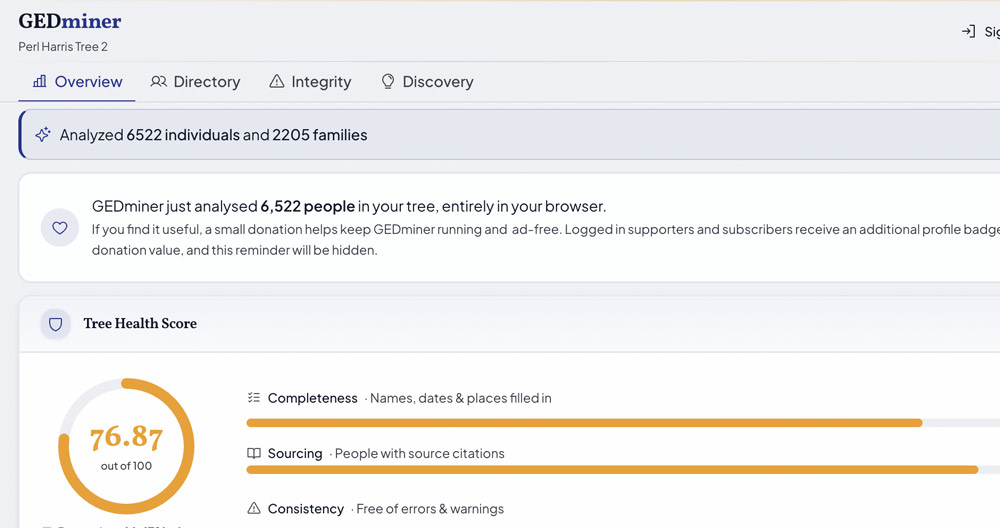1000x528 pixels.
Task: Switch to the Directory tab
Action: (x=195, y=82)
